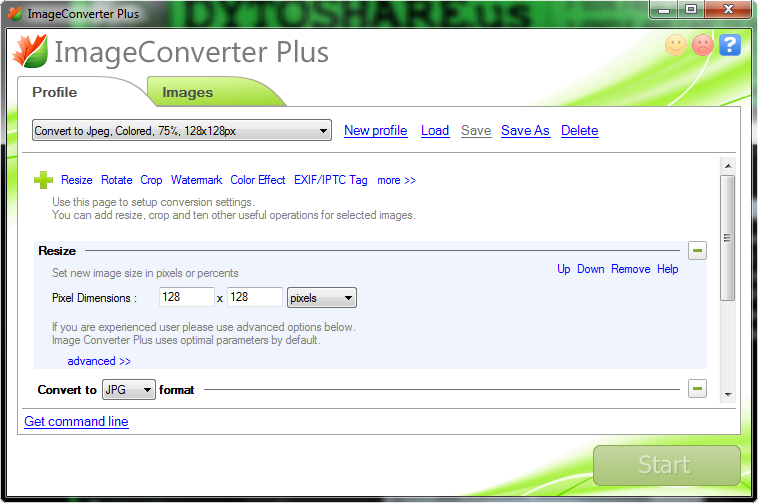Click the 'Use this page to setup conversion settings.' text

[153, 202]
